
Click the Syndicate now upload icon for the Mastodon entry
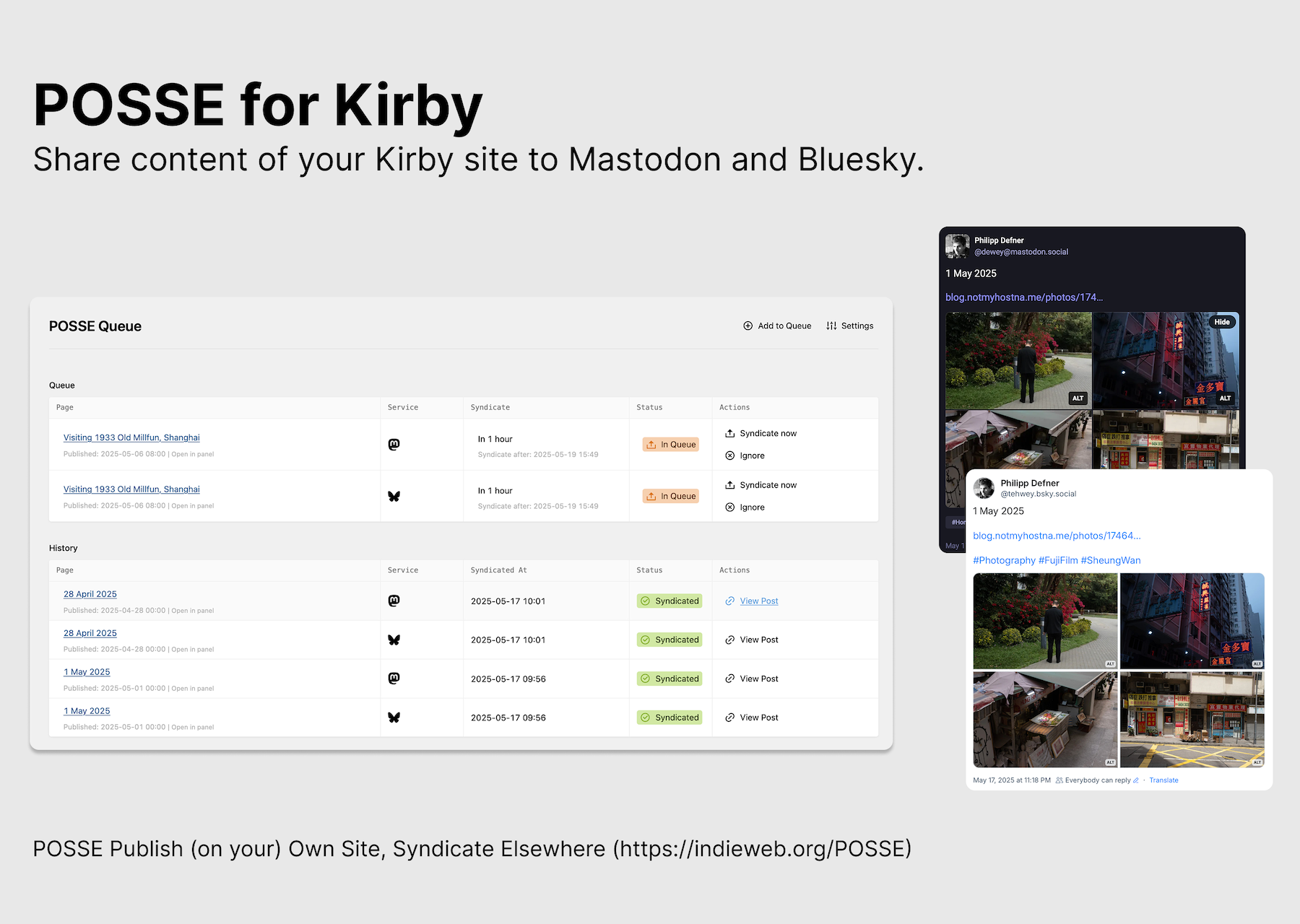[731, 433]
